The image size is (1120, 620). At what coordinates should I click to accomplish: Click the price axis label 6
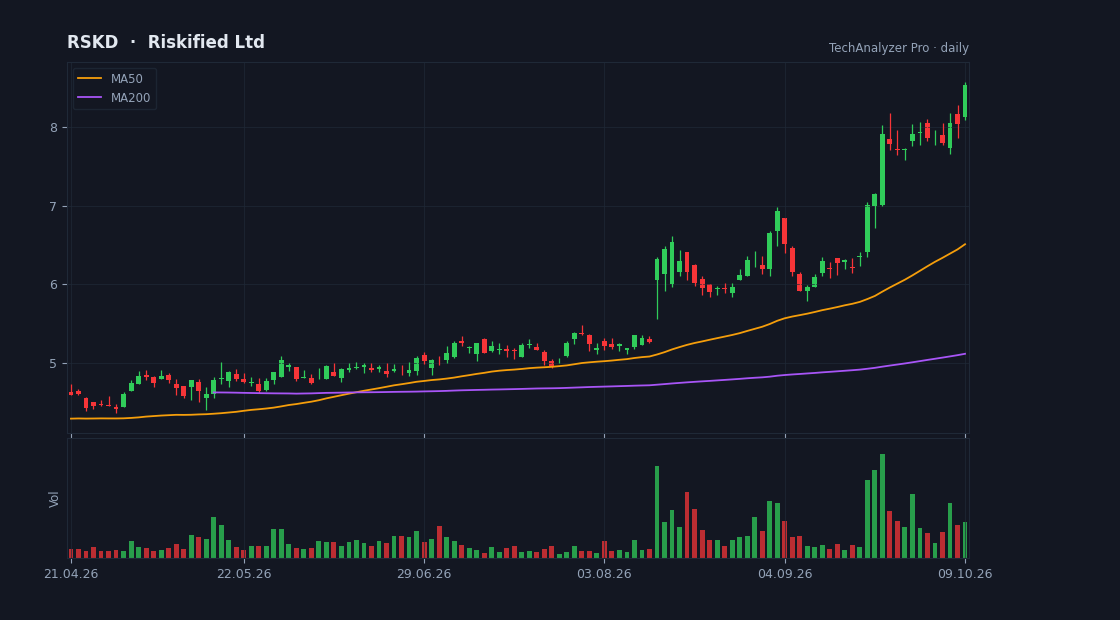[x=54, y=285]
